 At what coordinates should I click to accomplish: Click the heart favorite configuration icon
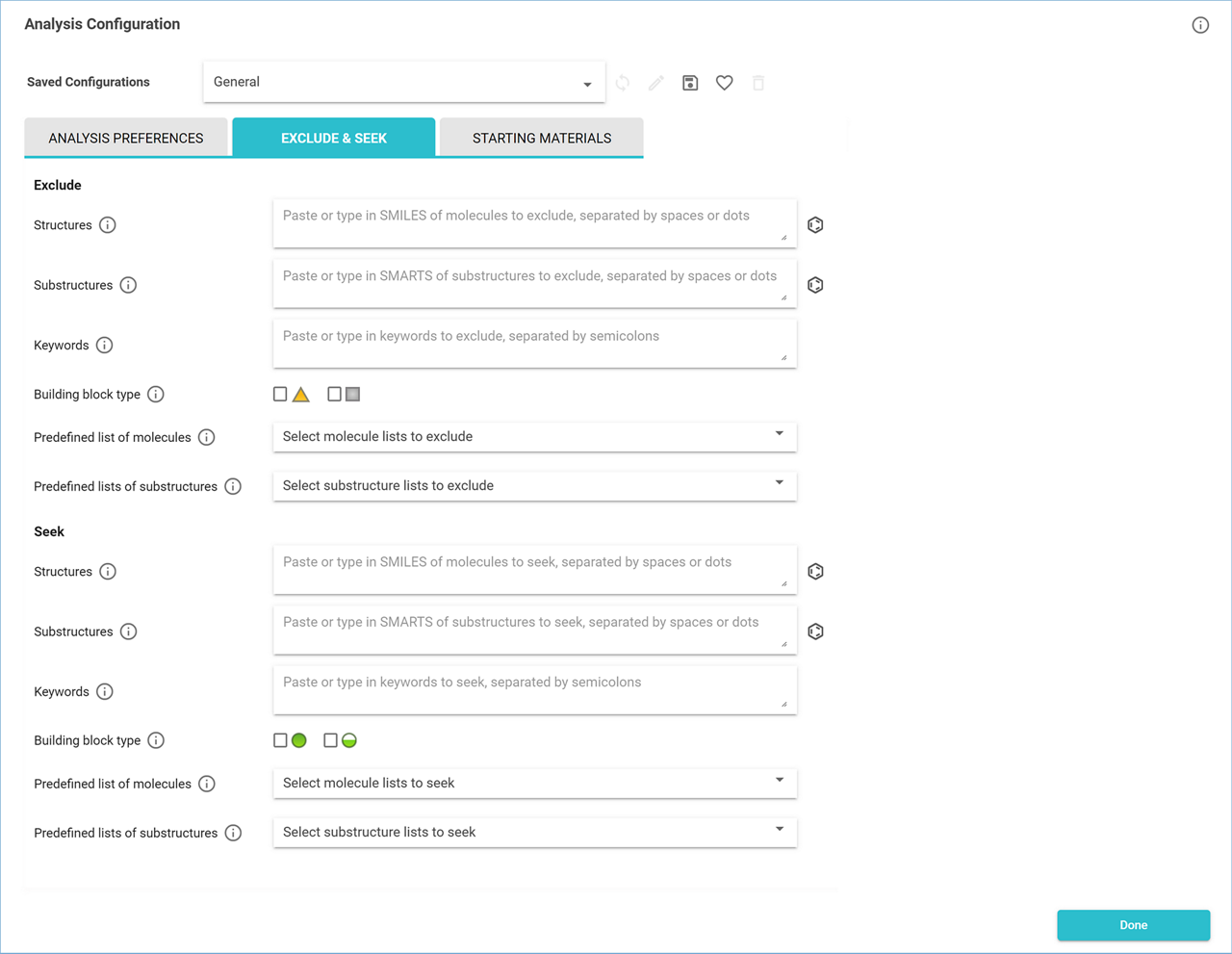(x=725, y=83)
